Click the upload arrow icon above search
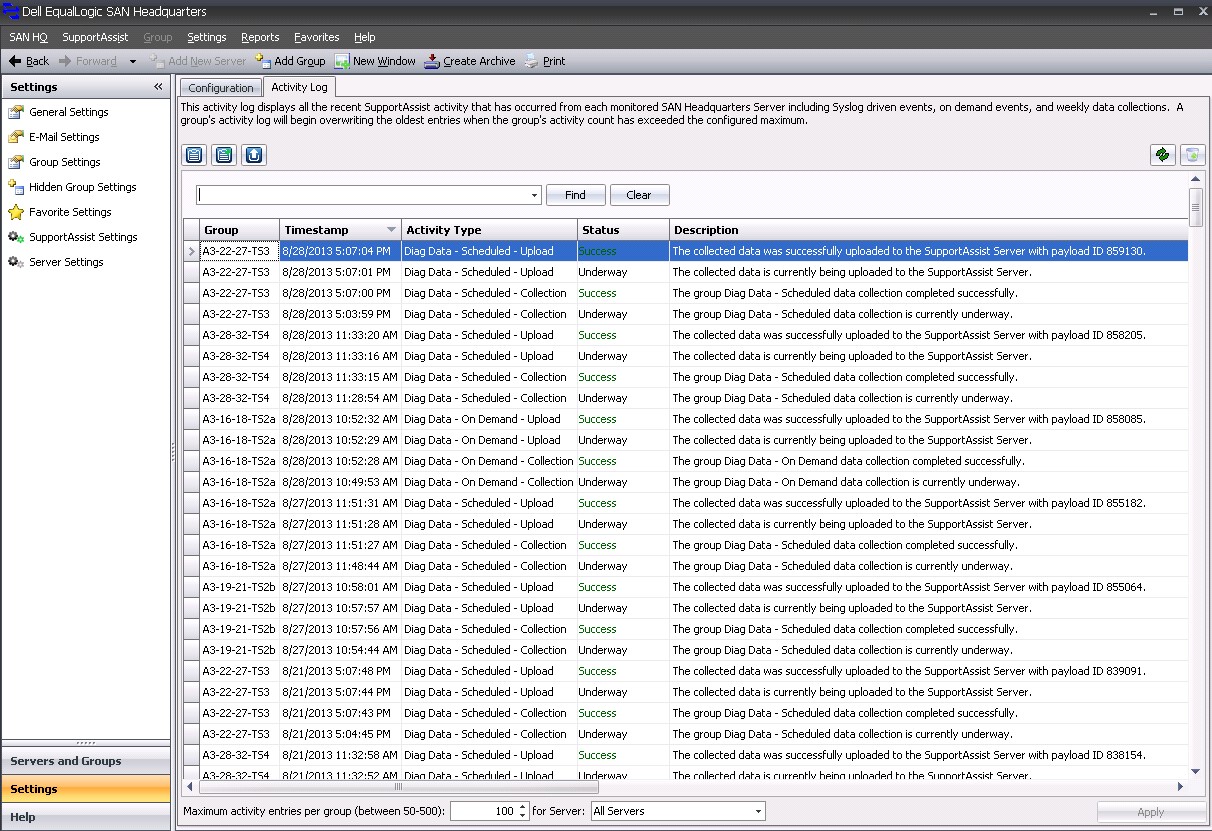 pyautogui.click(x=254, y=155)
